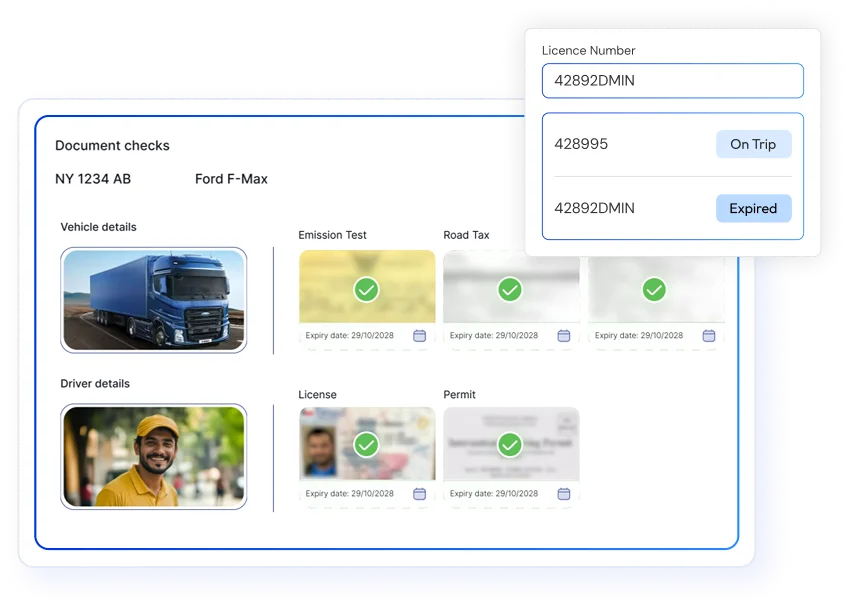Open calendar icon for License expiry
Screen dimensions: 850x609
(420, 494)
